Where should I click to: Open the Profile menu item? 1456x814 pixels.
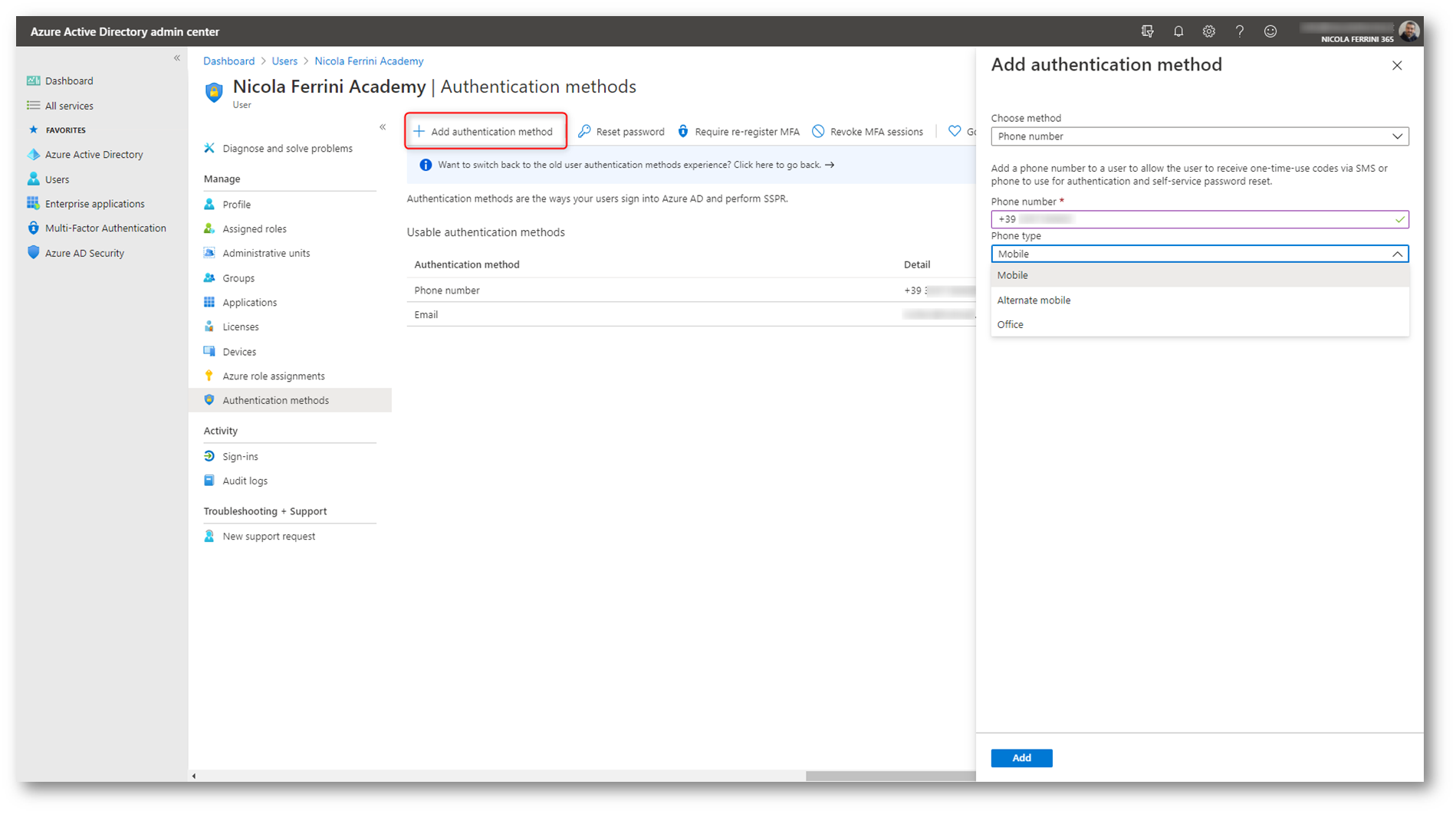[x=236, y=205]
